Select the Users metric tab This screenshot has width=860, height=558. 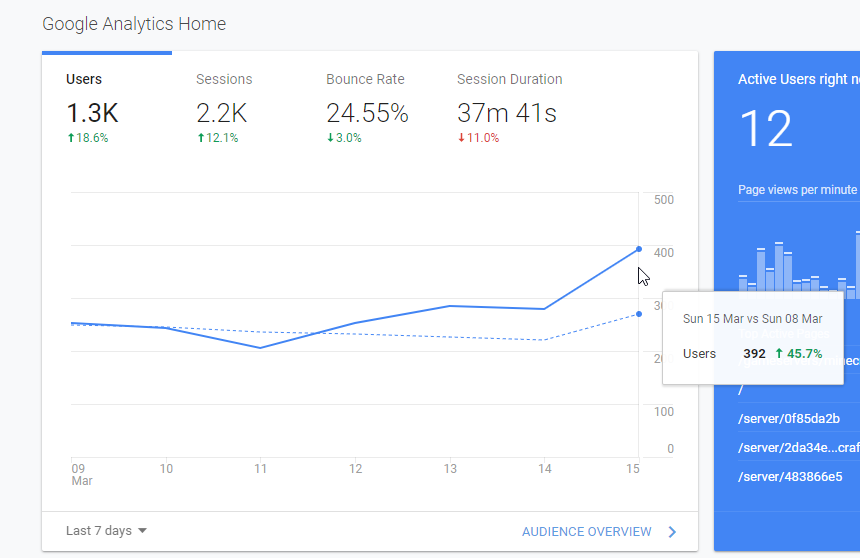85,107
